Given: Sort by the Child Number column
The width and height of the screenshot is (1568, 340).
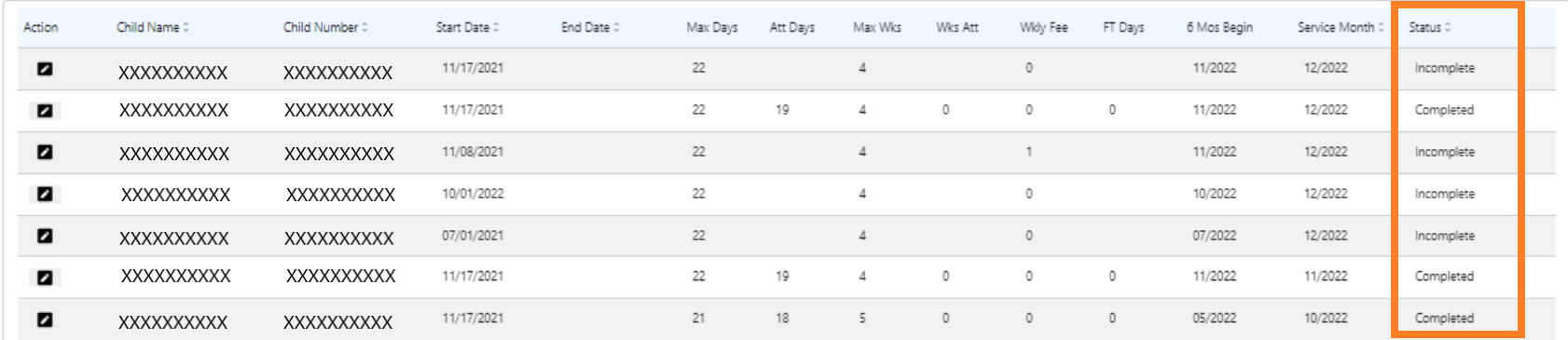Looking at the screenshot, I should pos(325,27).
